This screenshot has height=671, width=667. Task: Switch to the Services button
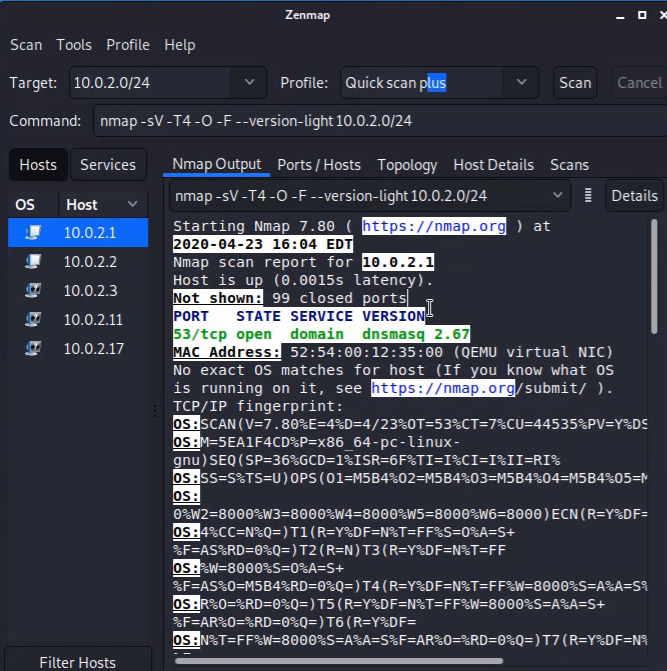click(108, 165)
